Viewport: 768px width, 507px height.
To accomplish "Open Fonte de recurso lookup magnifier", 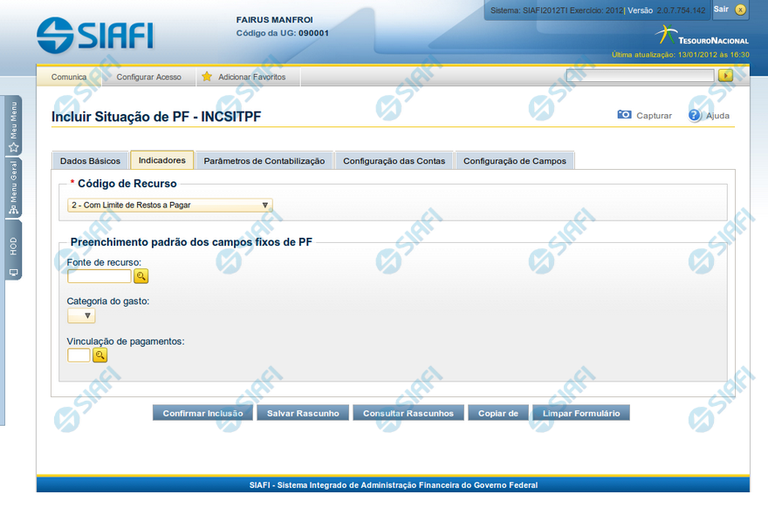I will pos(141,276).
